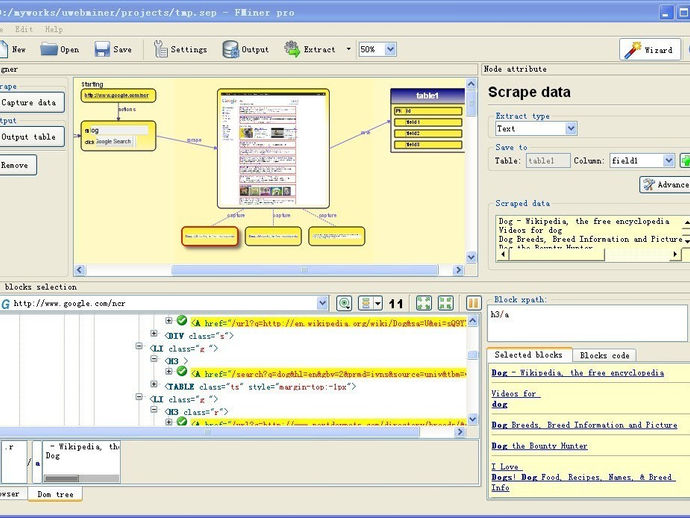The image size is (690, 518).
Task: Switch to the Selected blocks tab
Action: coord(529,355)
